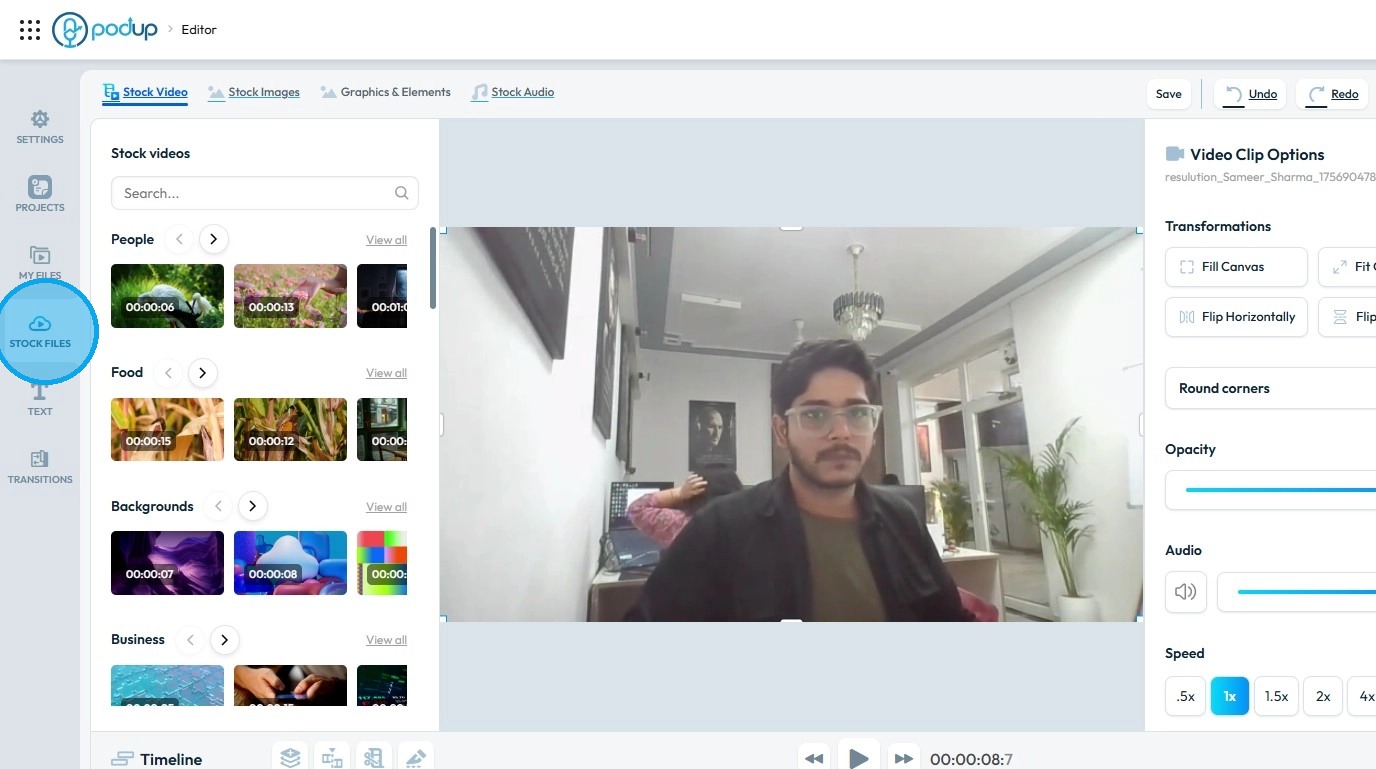Play the video preview

[858, 757]
